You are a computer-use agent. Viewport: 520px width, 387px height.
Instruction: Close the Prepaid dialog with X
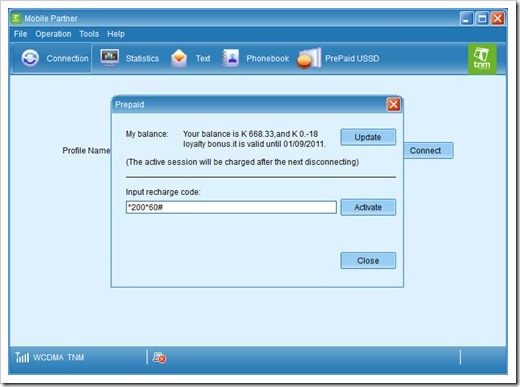(393, 105)
